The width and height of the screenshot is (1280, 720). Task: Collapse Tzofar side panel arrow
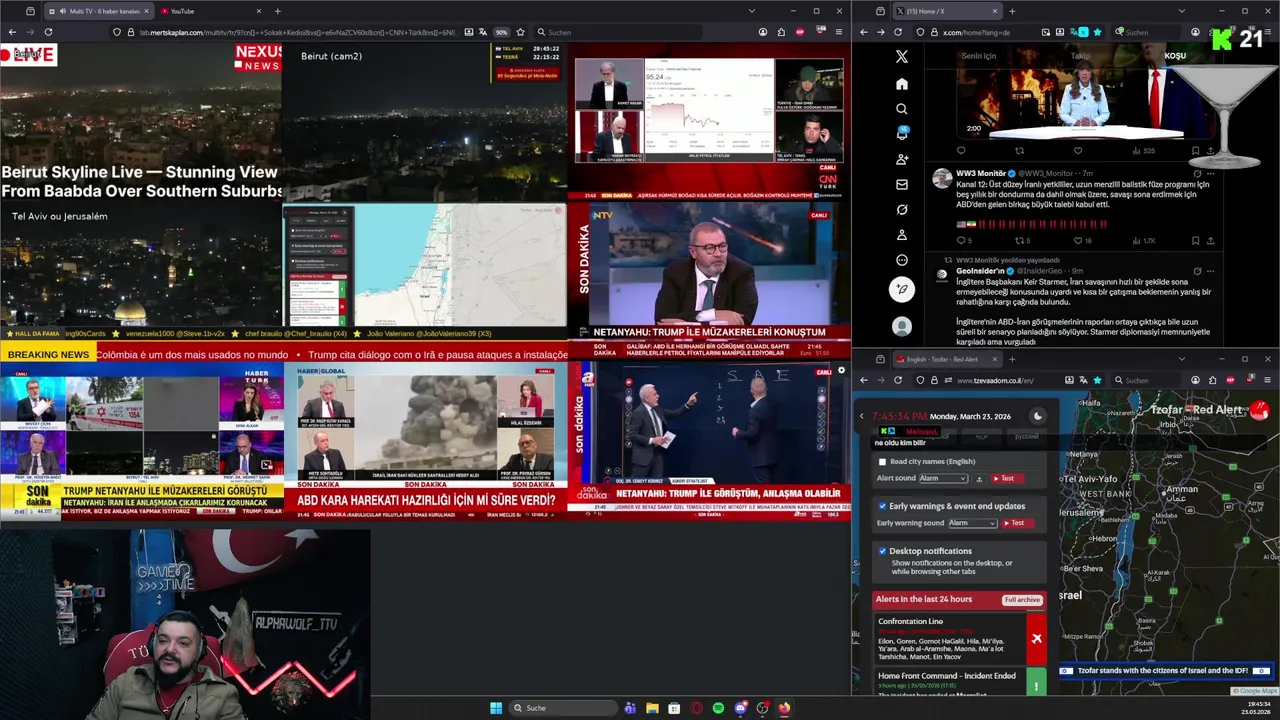(861, 416)
